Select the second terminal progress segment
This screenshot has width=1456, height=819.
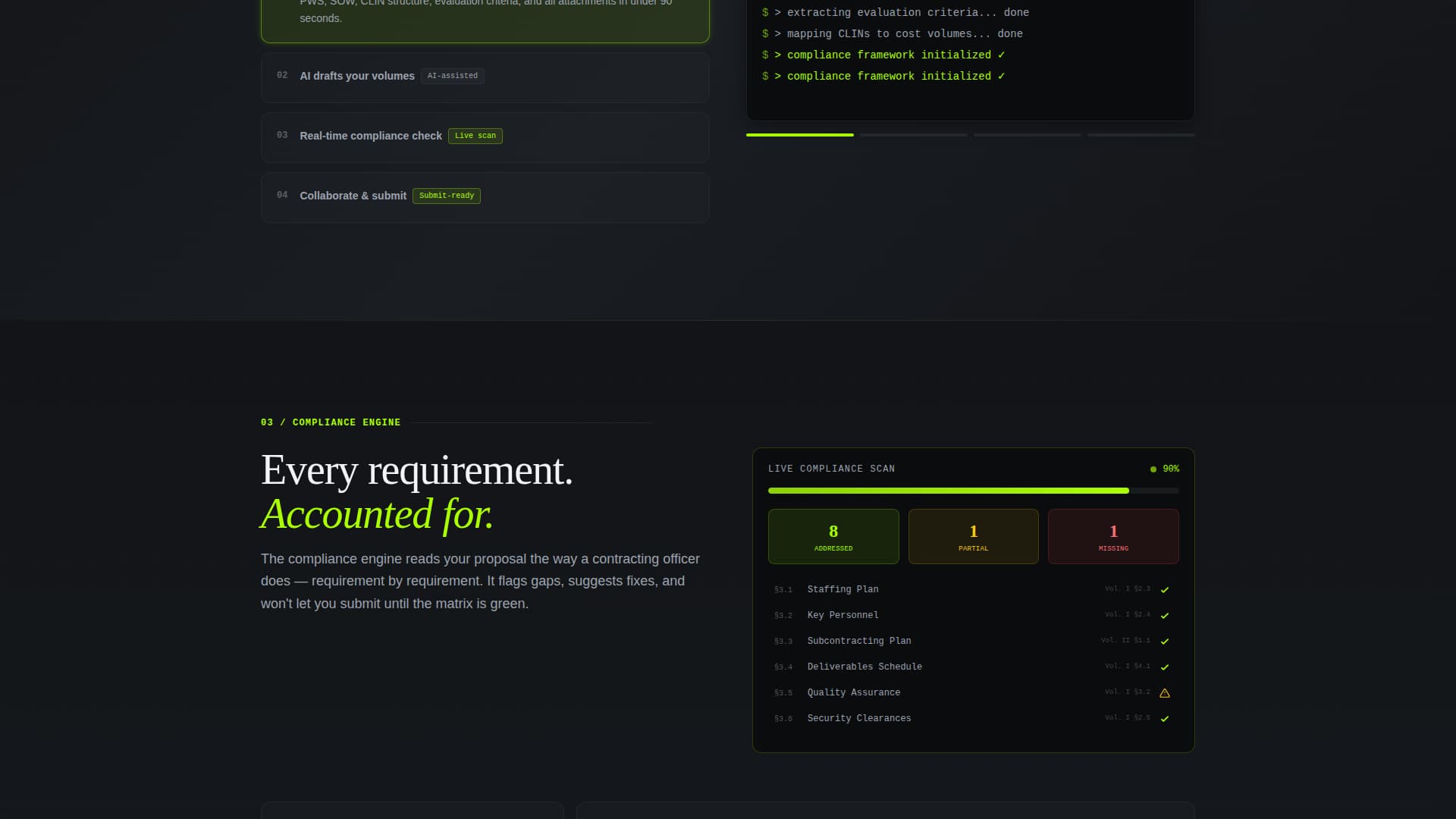tap(913, 135)
